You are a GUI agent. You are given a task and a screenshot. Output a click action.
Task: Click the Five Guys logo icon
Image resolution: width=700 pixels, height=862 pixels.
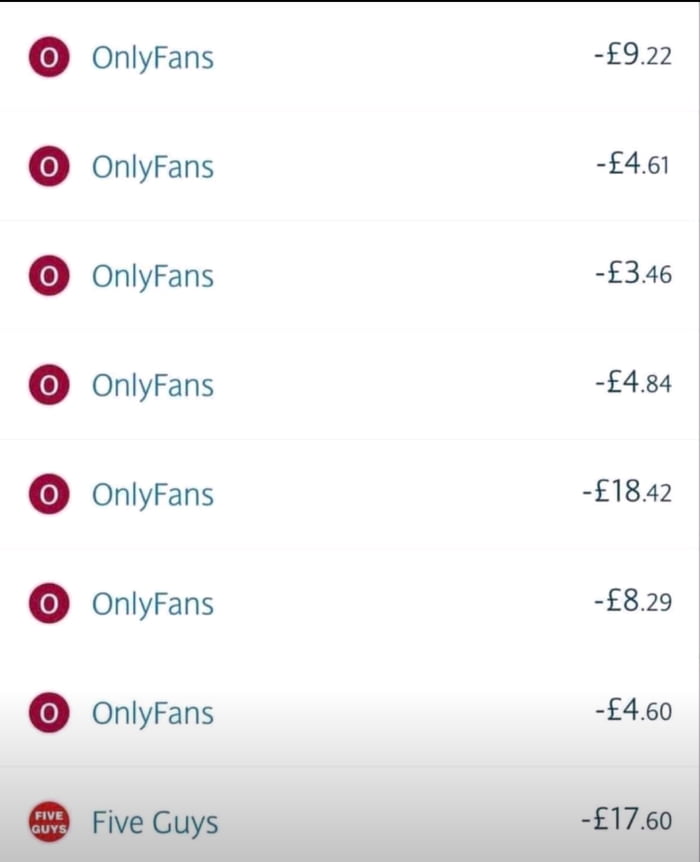48,823
